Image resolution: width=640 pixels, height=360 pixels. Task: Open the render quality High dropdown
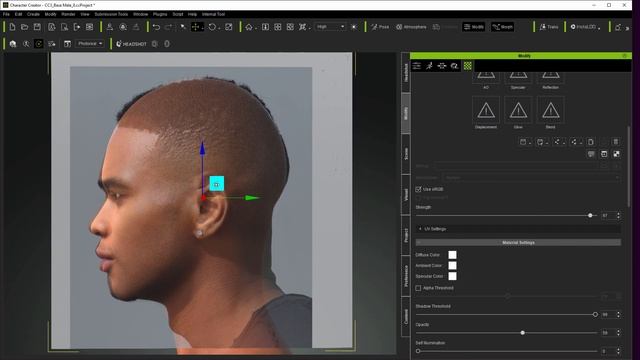330,27
